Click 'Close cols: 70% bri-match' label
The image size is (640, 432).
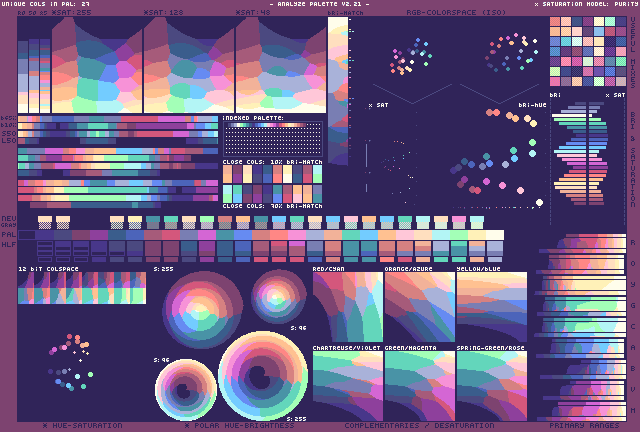pos(273,206)
